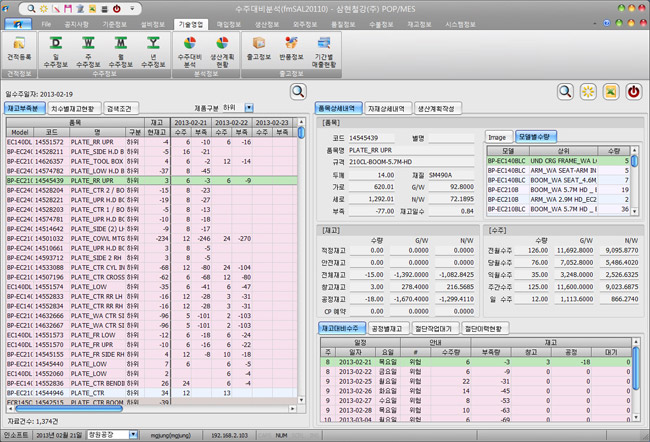The image size is (650, 442).
Task: Click the Excel export button above the right panel
Action: point(611,92)
